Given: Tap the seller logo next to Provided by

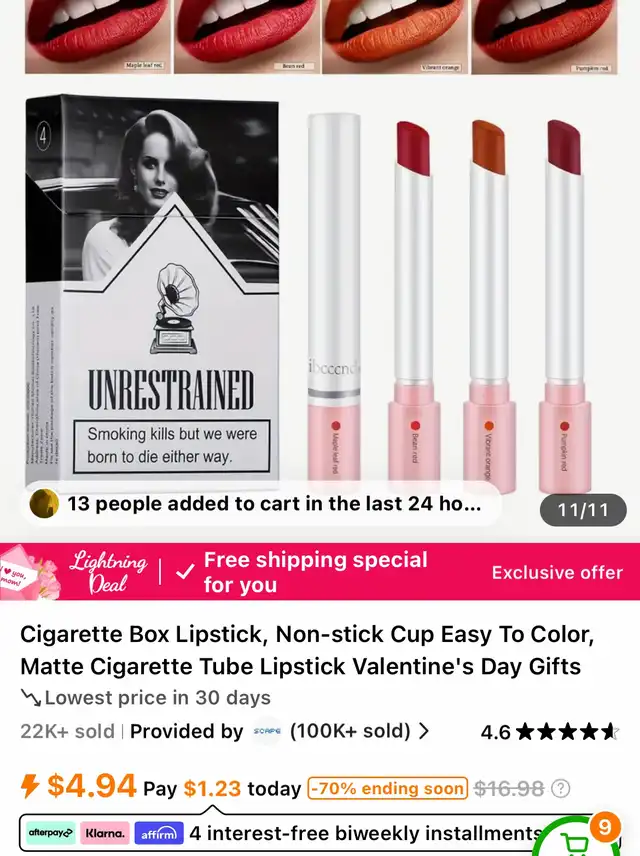Looking at the screenshot, I should click(266, 731).
